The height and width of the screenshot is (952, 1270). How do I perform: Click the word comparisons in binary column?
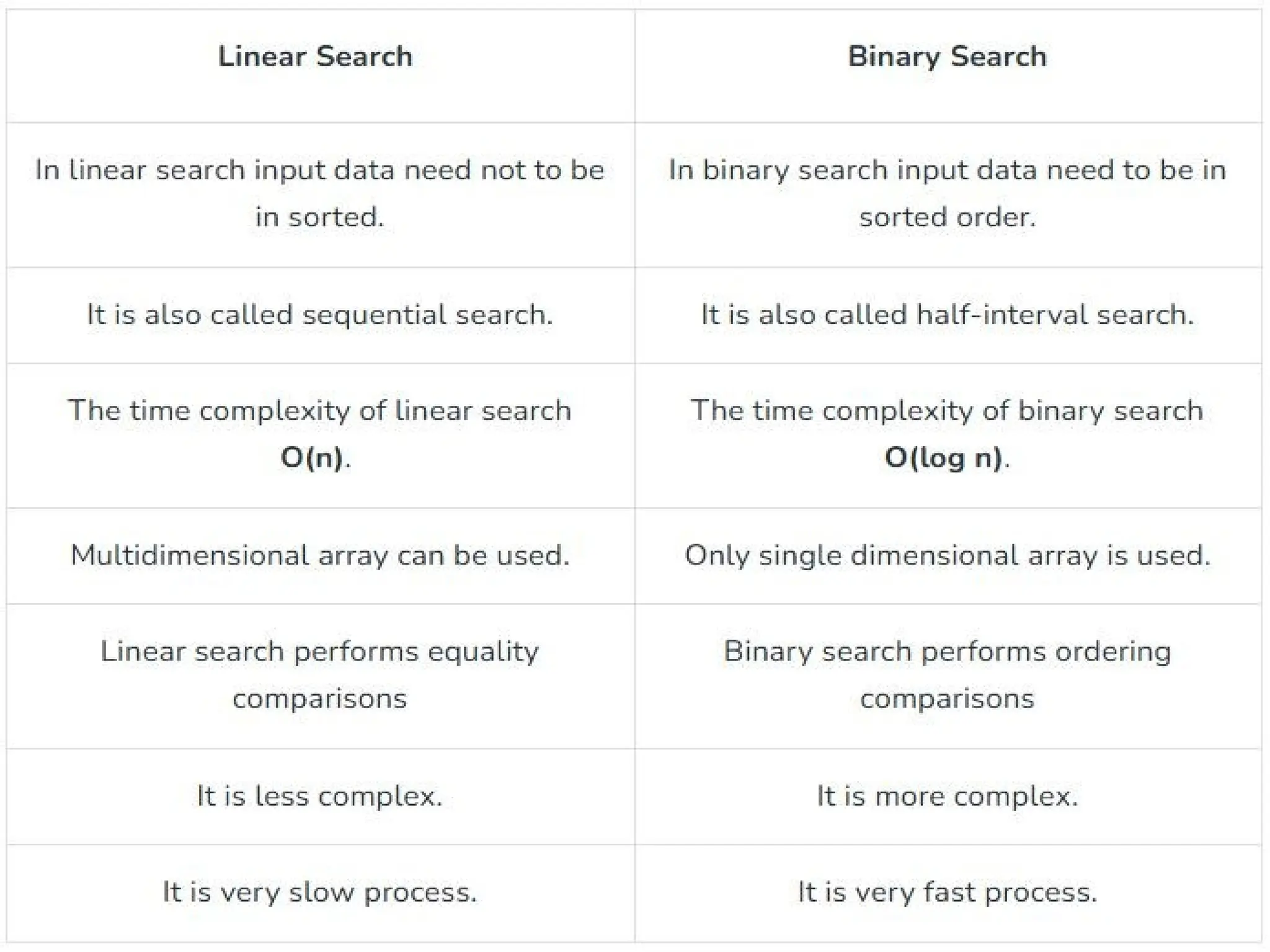pos(948,700)
